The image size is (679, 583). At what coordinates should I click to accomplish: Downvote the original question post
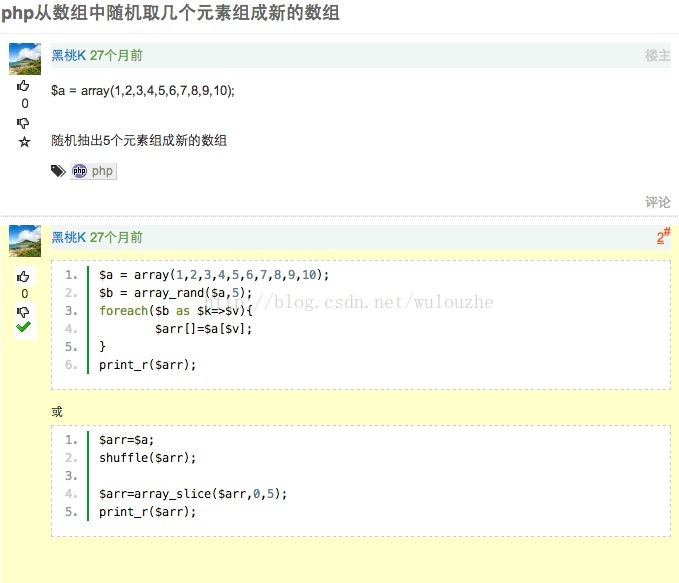pyautogui.click(x=23, y=123)
